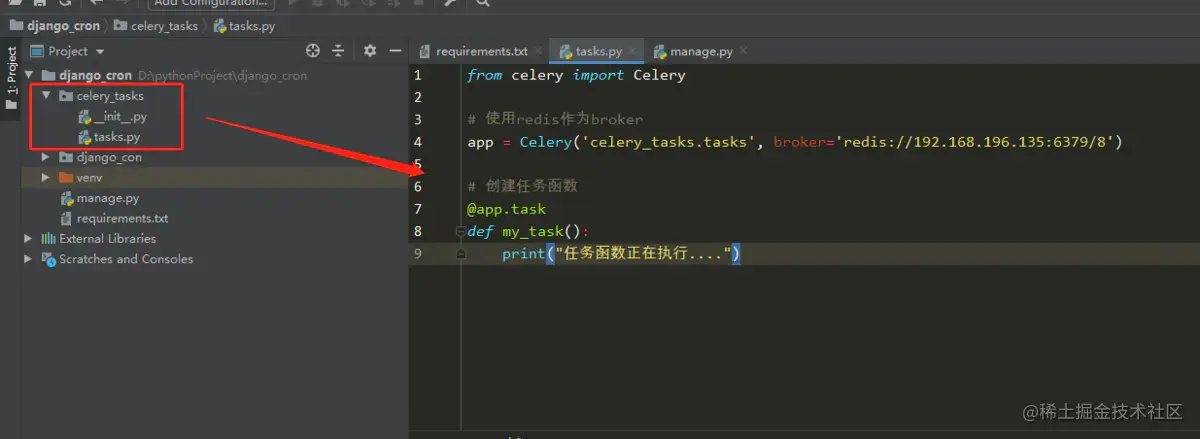Image resolution: width=1200 pixels, height=439 pixels.
Task: Open Project panel gear settings
Action: (370, 51)
